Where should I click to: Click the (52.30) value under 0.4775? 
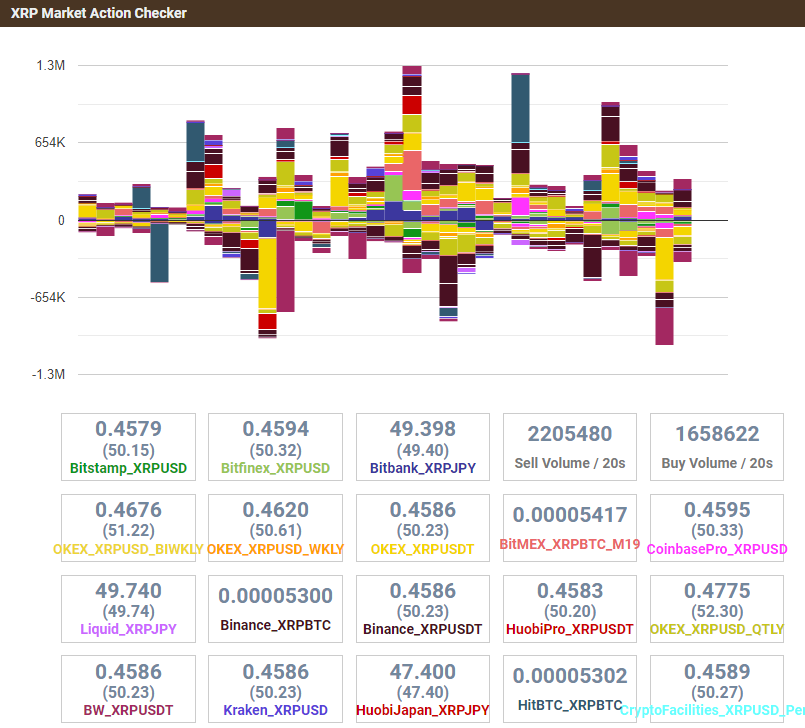coord(717,611)
